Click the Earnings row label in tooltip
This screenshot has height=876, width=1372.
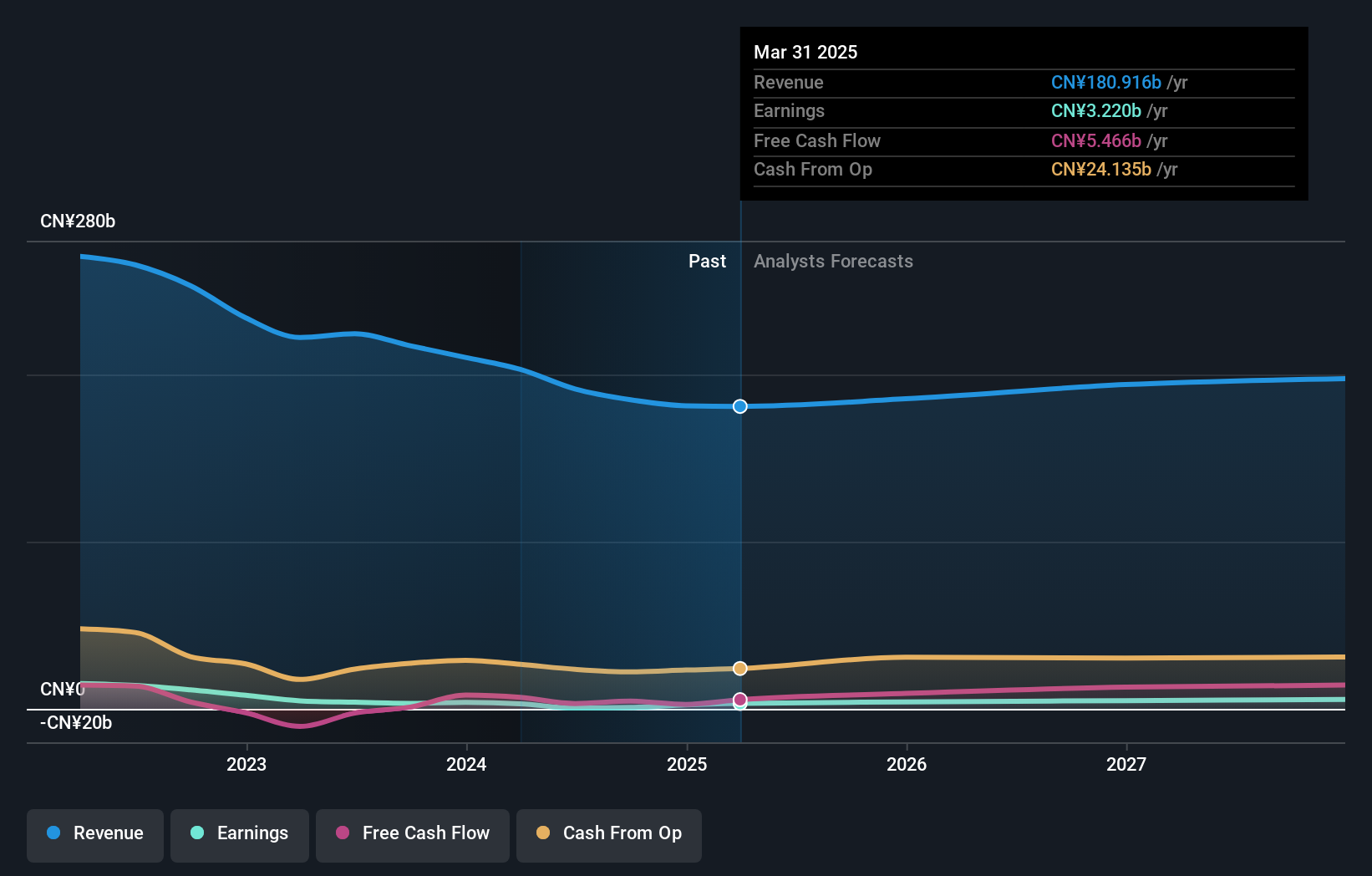[x=789, y=110]
